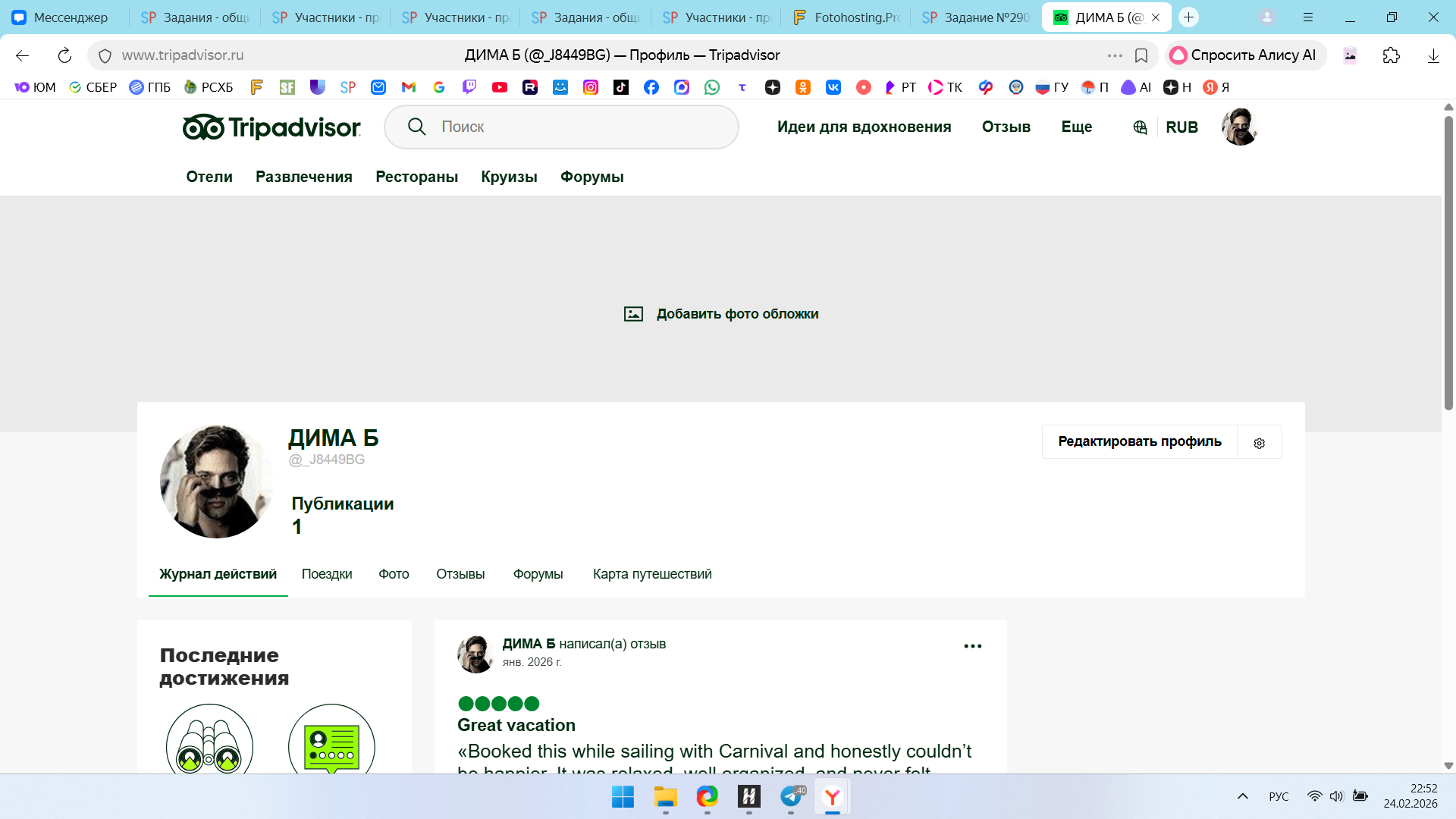Open profile settings gear icon

(x=1259, y=443)
